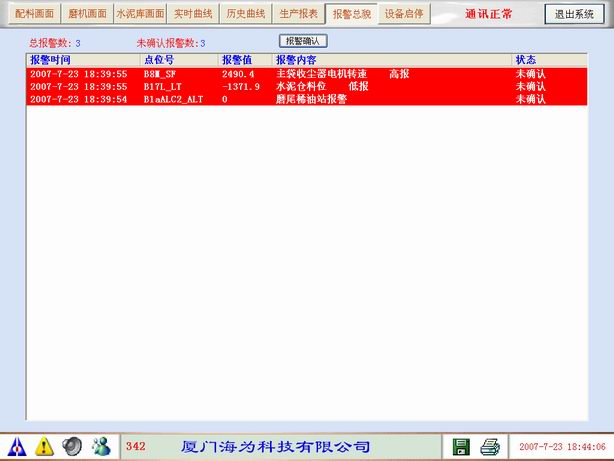Click the speaker sound icon
Screen dimensions: 614x461
[x=72, y=447]
